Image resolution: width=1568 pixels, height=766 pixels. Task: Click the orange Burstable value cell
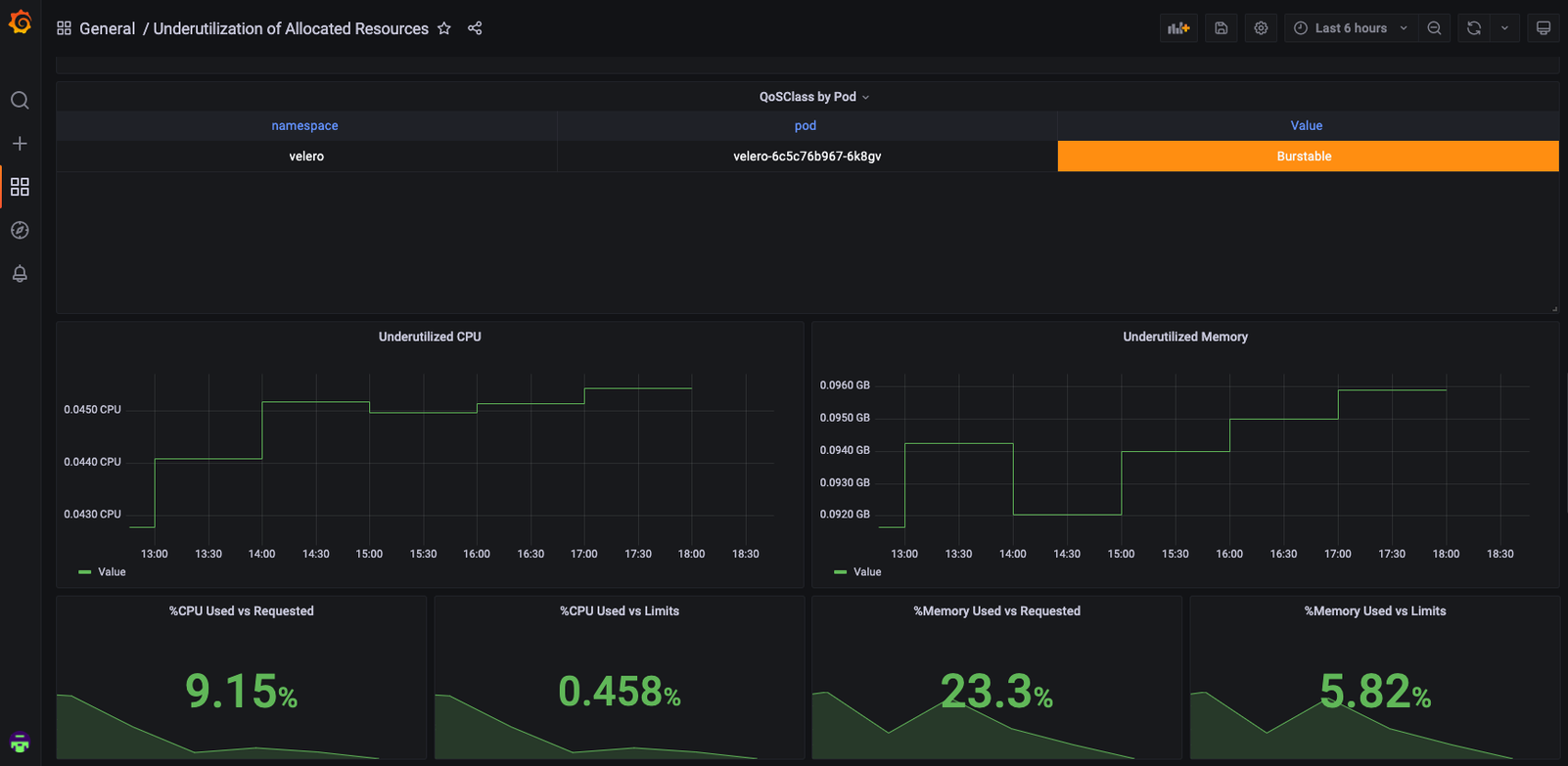1308,157
